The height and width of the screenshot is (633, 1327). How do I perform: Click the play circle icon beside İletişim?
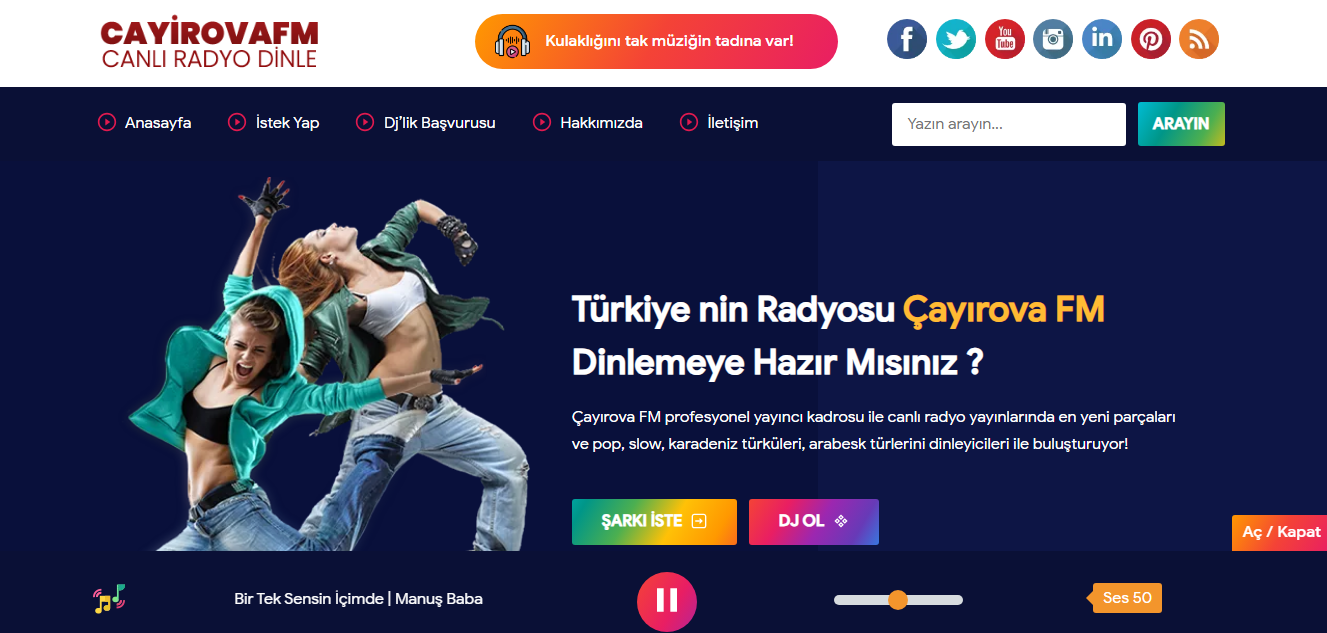(688, 122)
